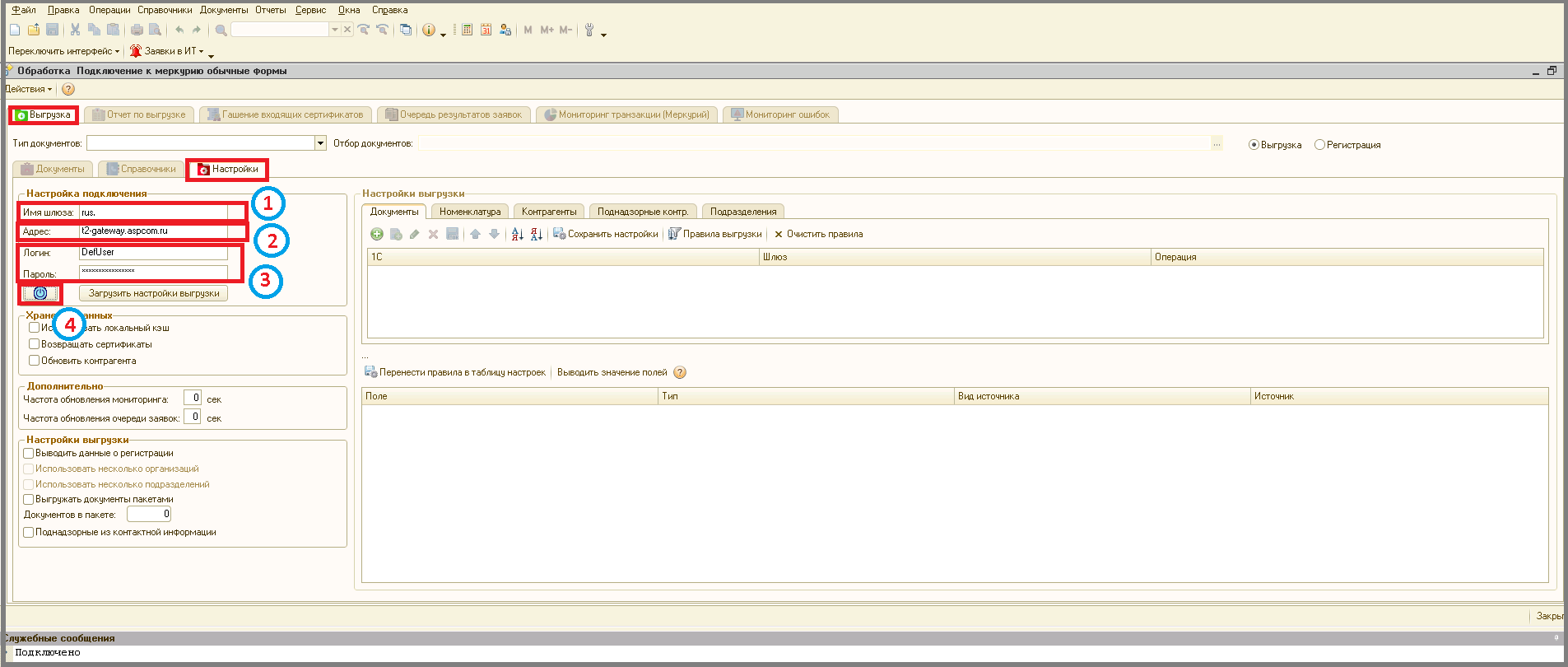Click the Адрес input field
The image size is (1568, 667).
153,231
